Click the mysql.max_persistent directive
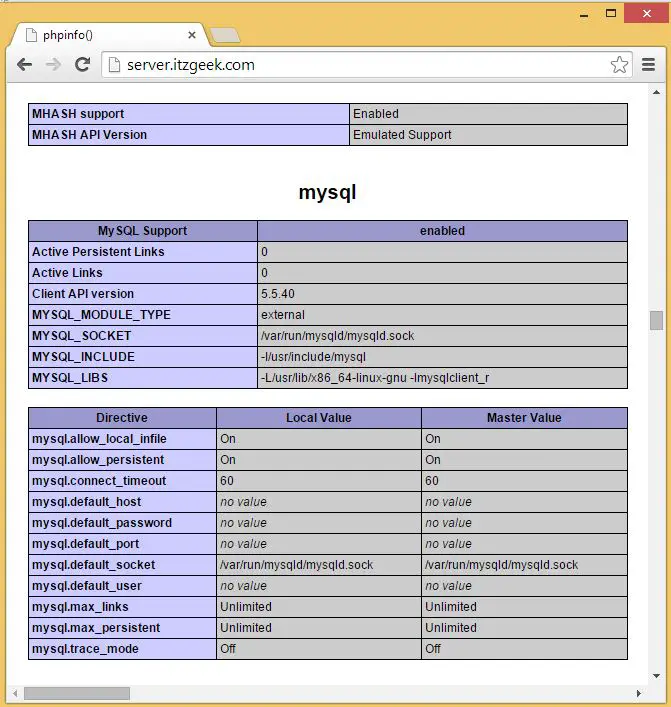Viewport: 671px width, 707px height. [x=96, y=628]
